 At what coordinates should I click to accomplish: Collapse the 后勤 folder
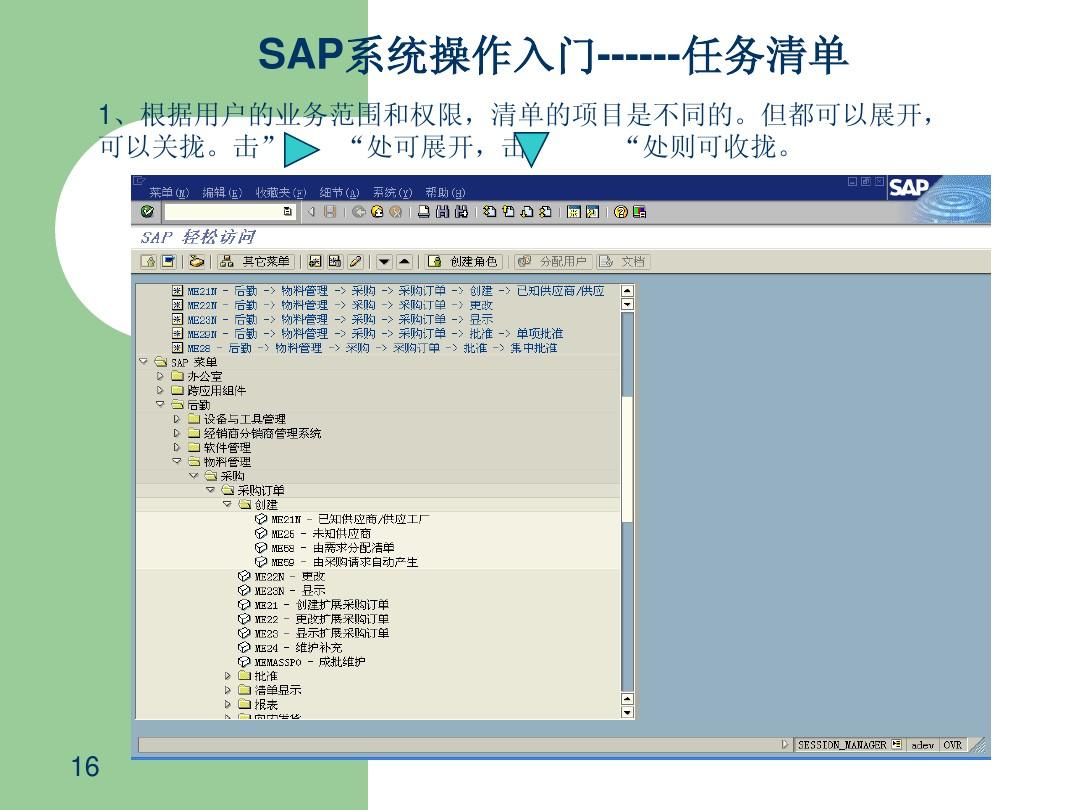(x=160, y=404)
